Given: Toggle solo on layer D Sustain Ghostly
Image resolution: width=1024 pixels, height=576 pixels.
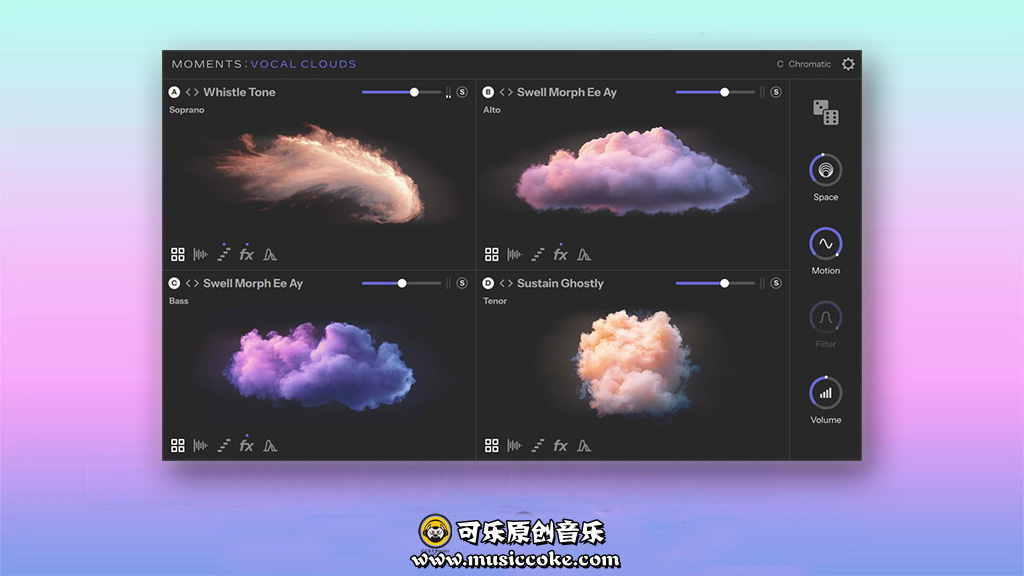Looking at the screenshot, I should [x=776, y=283].
